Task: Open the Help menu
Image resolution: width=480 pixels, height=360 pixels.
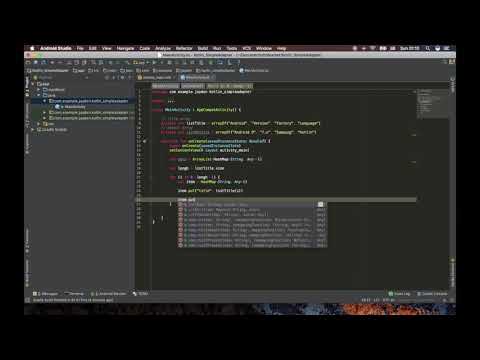Action: click(282, 48)
